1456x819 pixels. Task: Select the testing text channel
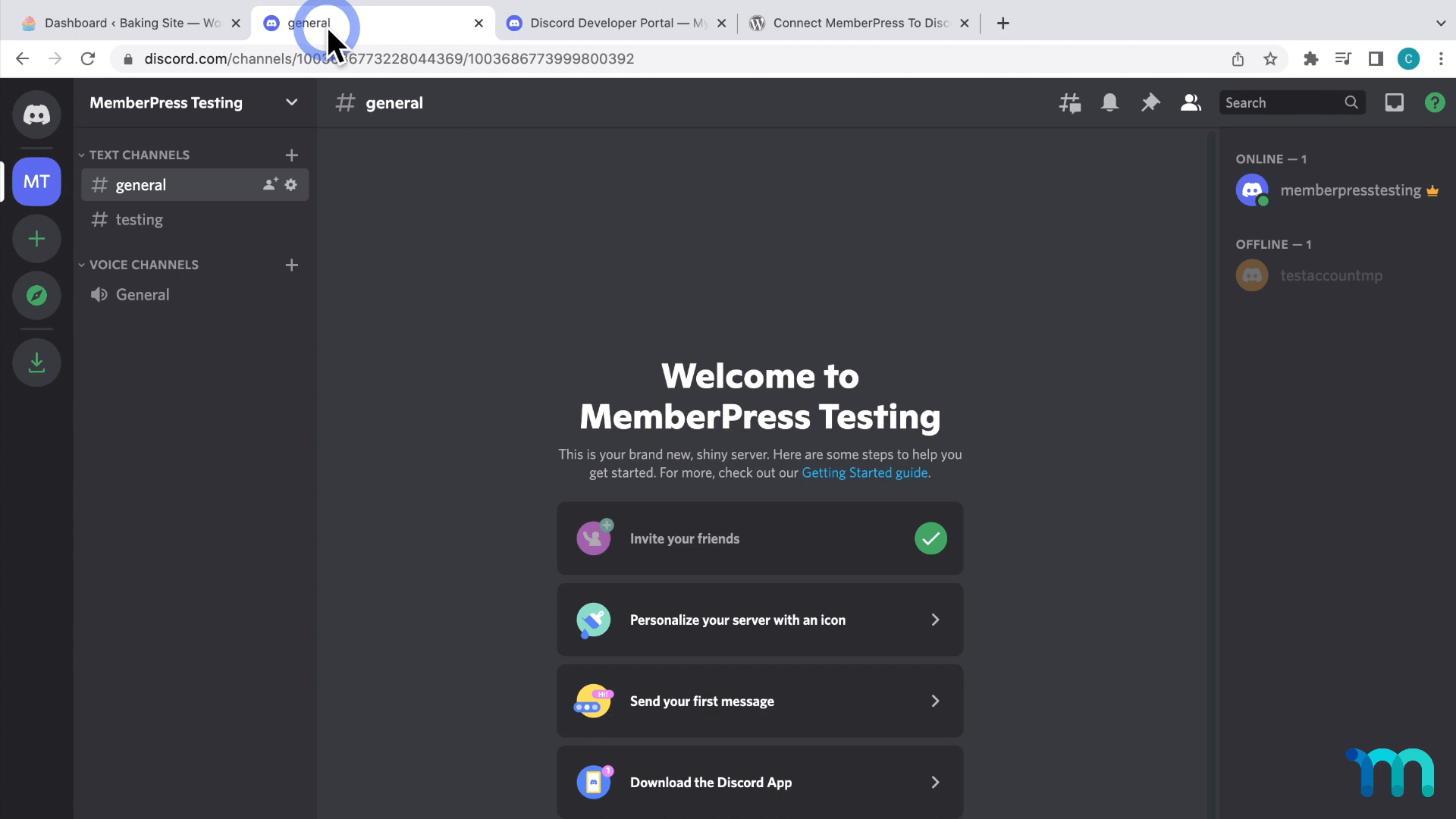[x=139, y=219]
